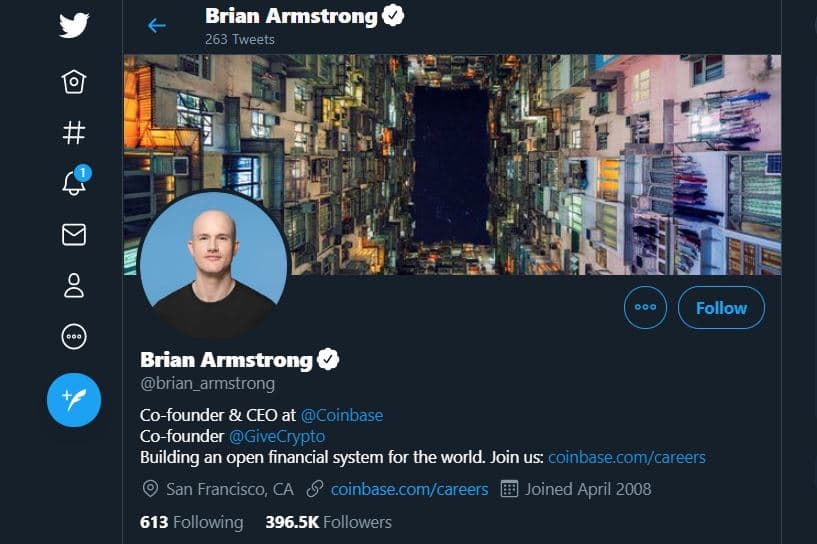Follow Brian Armstrong

(721, 308)
